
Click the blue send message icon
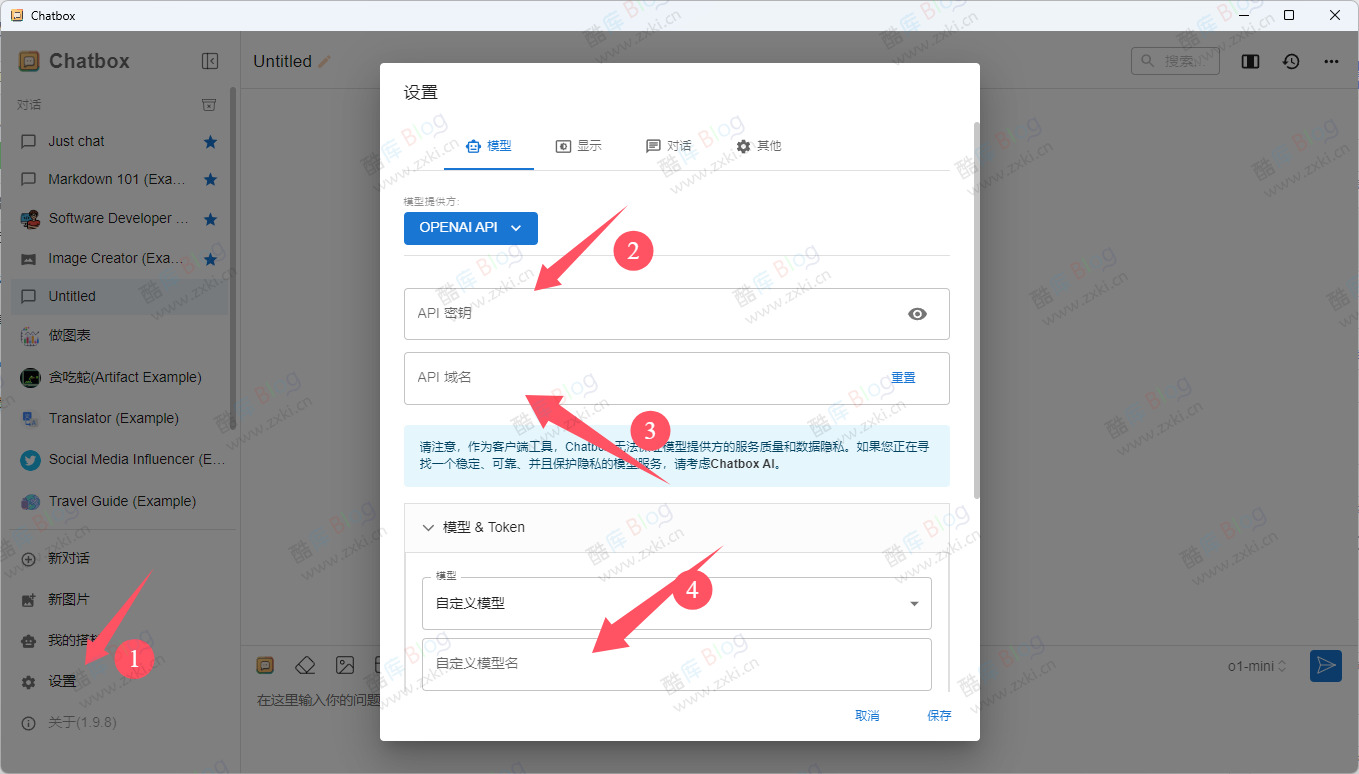pyautogui.click(x=1325, y=665)
